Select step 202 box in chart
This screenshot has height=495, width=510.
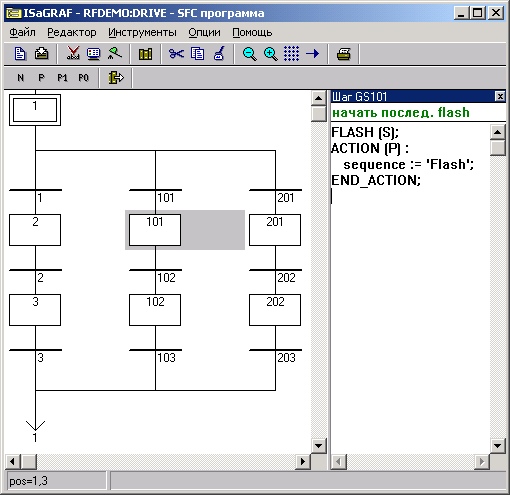275,310
